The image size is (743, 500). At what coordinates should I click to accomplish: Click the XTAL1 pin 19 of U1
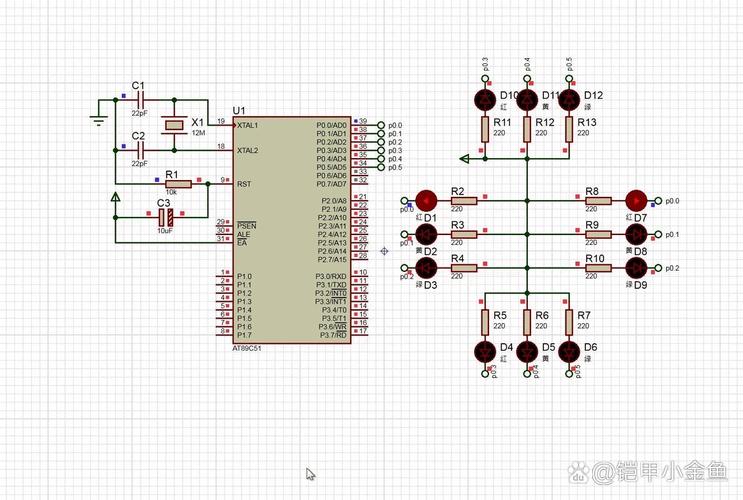[x=223, y=125]
